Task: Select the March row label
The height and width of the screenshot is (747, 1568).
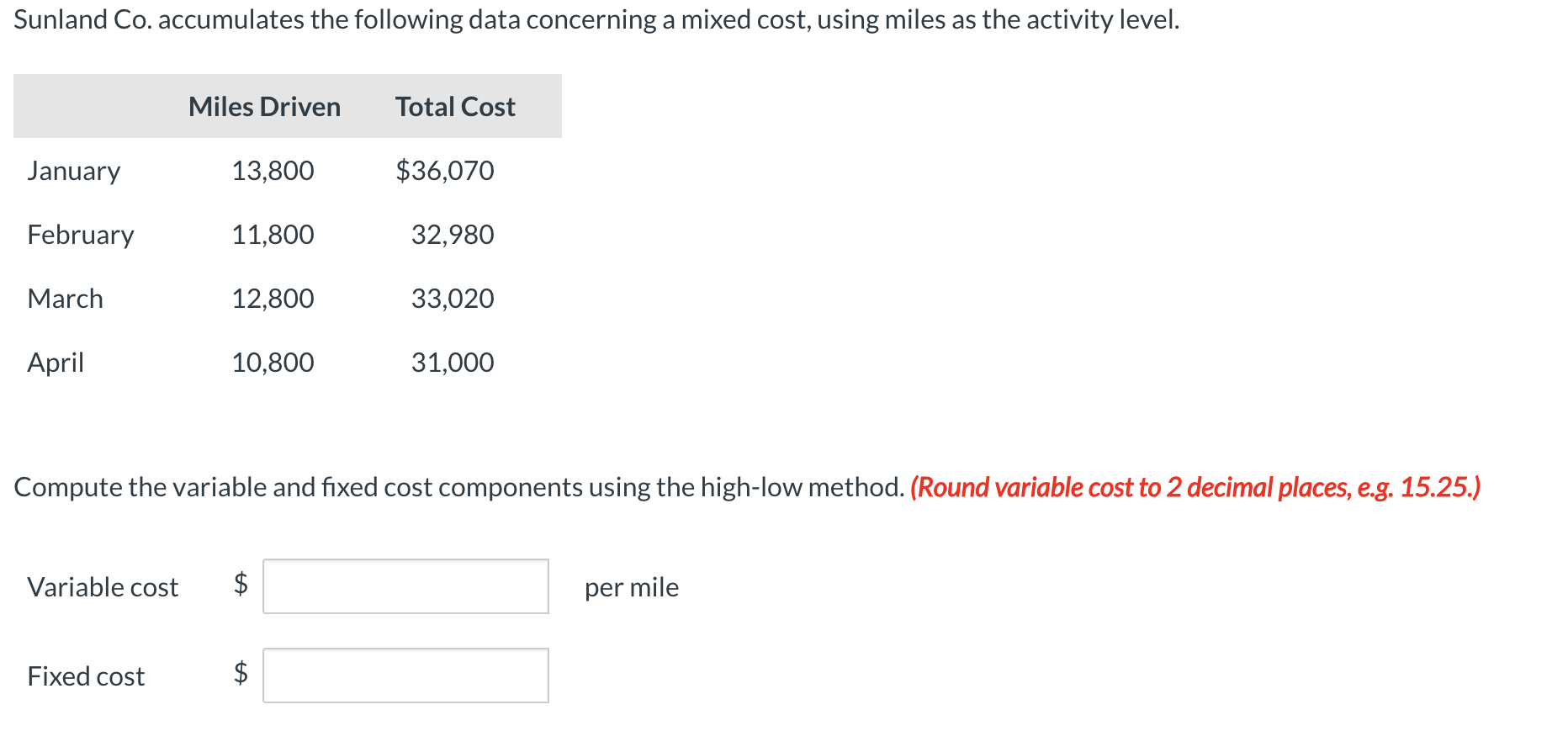Action: coord(66,299)
